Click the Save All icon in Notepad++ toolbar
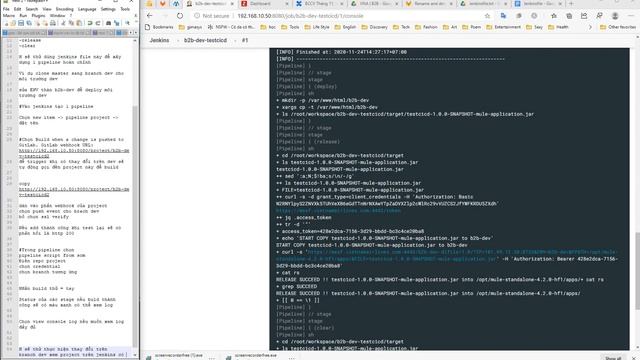This screenshot has width=640, height=360. (x=29, y=23)
